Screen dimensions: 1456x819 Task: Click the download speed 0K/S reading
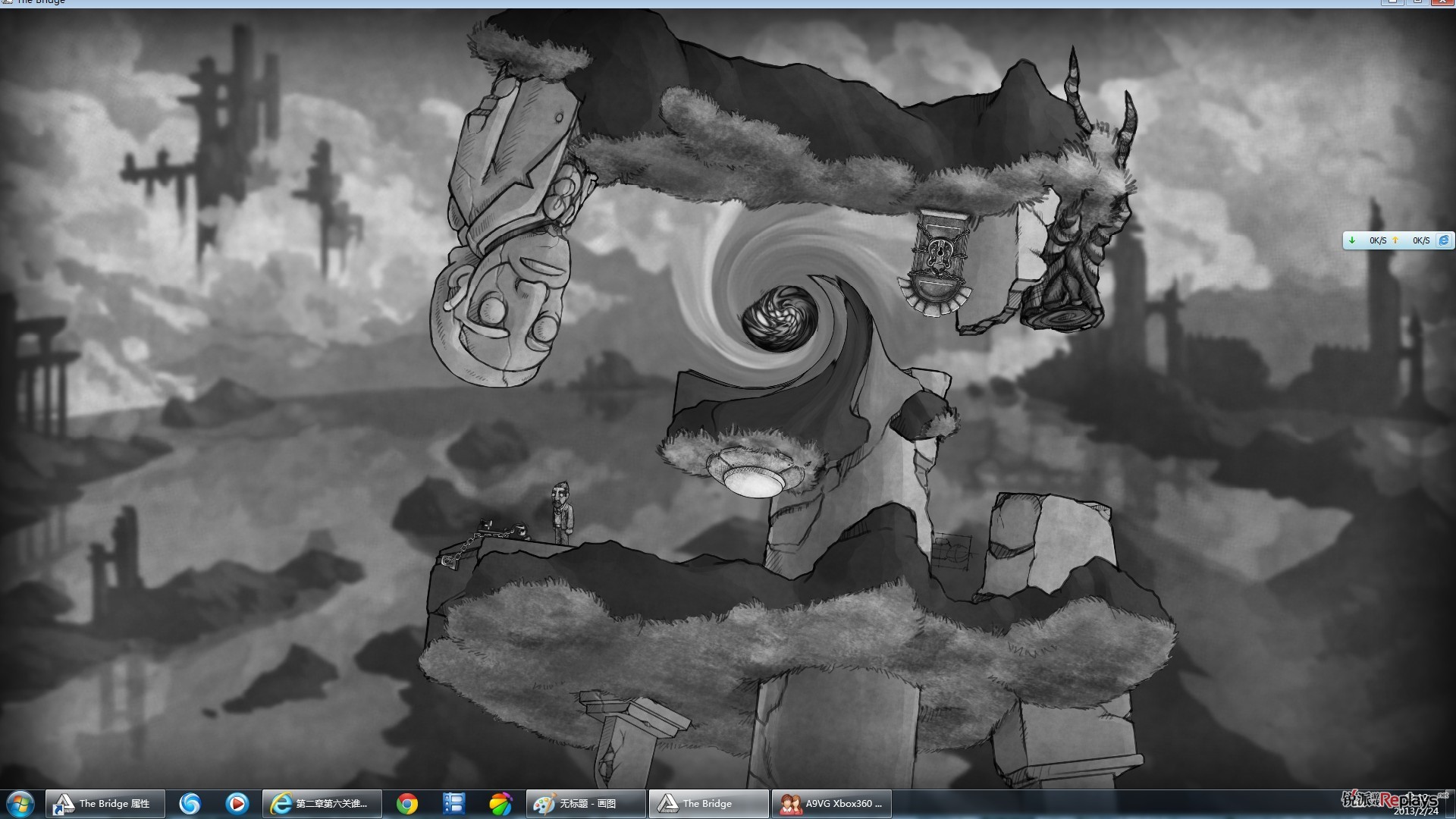coord(1378,240)
